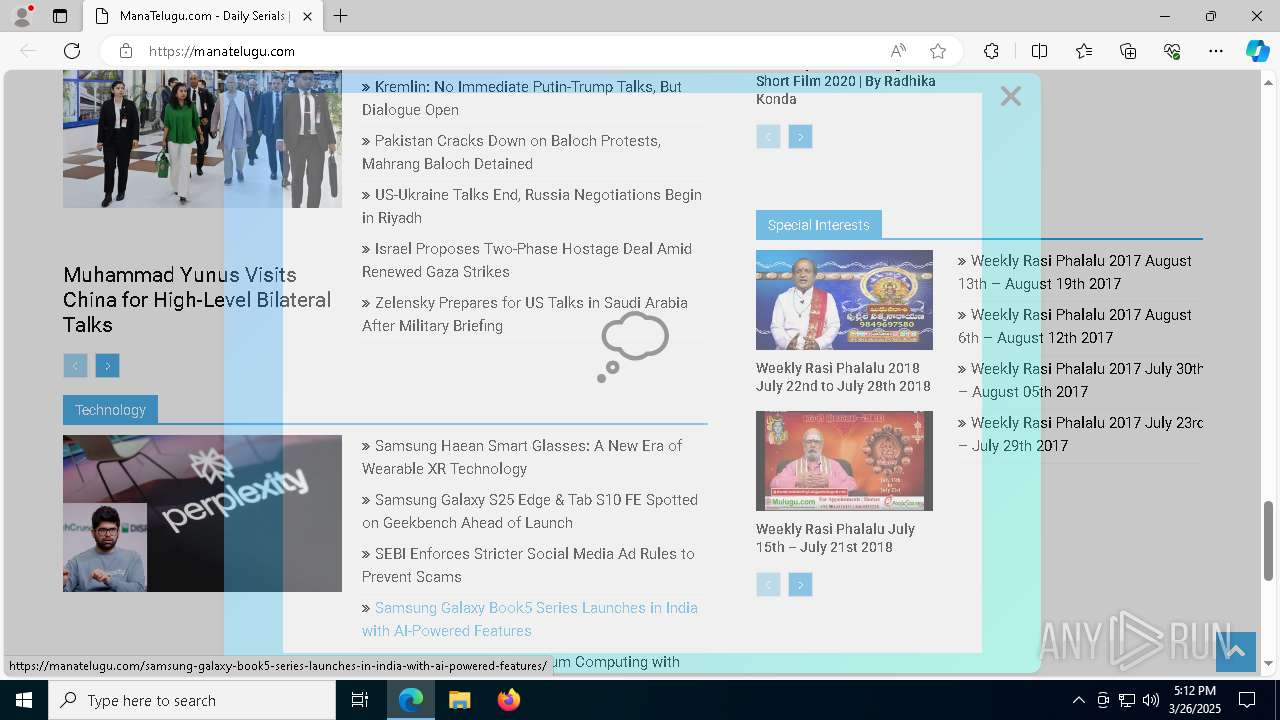Image resolution: width=1280 pixels, height=720 pixels.
Task: Open Muhammad Yunus Visits China headline
Action: click(197, 299)
